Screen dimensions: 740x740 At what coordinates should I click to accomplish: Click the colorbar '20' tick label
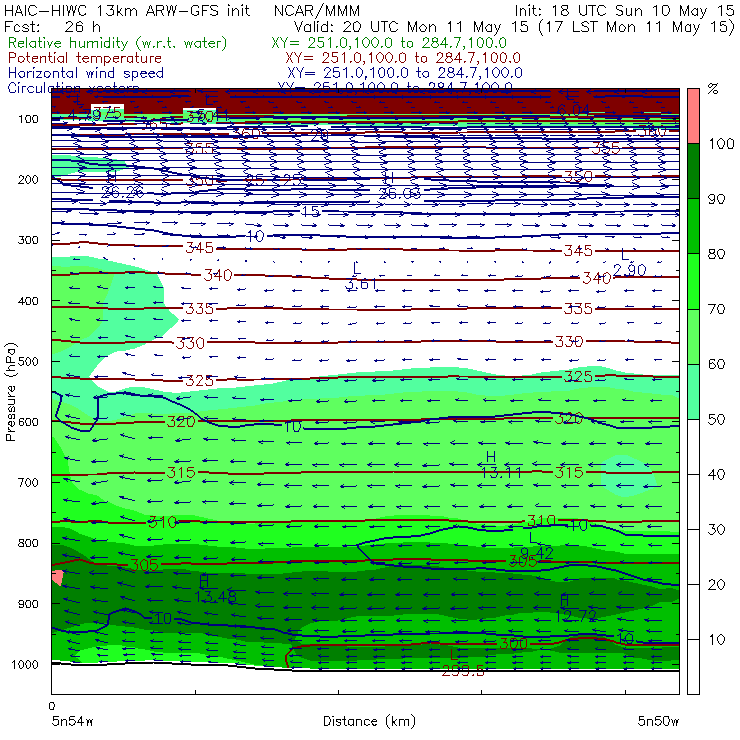(x=717, y=585)
